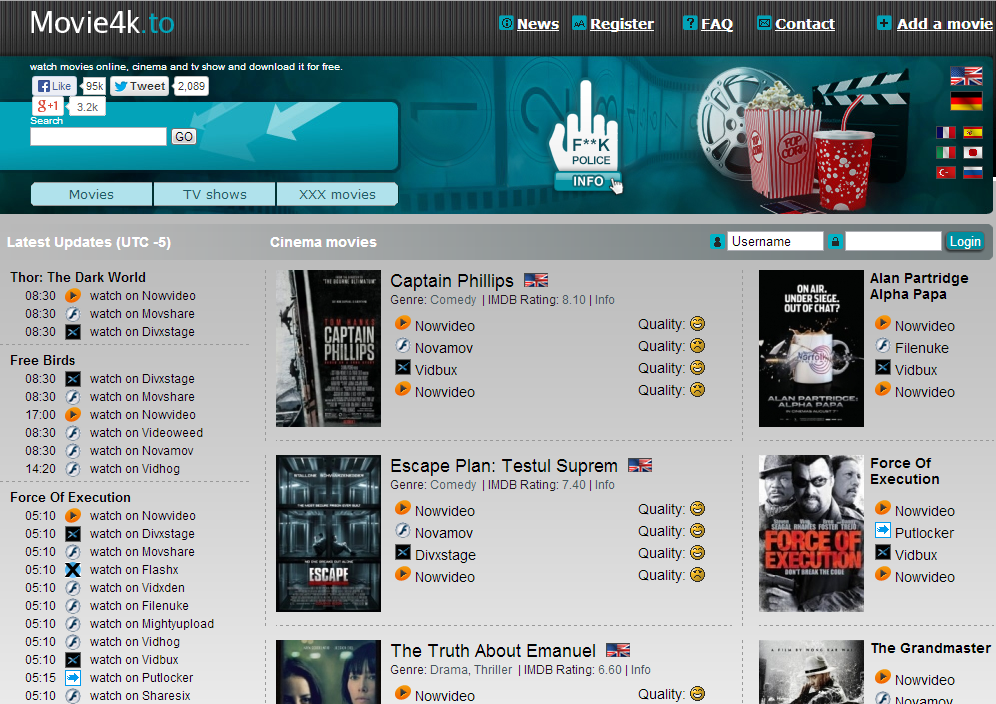
Task: Click the flag beside The Truth About Emanuel
Action: pyautogui.click(x=618, y=650)
